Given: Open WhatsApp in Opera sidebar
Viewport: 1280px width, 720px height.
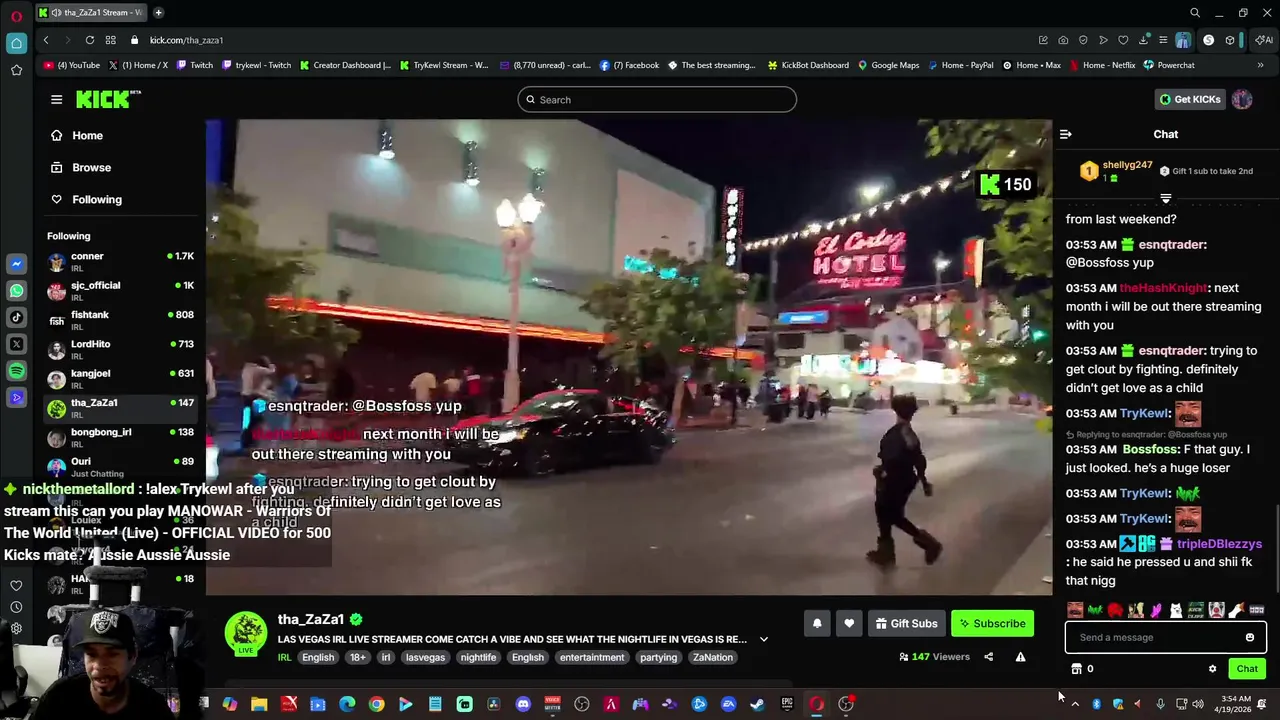Looking at the screenshot, I should click(16, 291).
